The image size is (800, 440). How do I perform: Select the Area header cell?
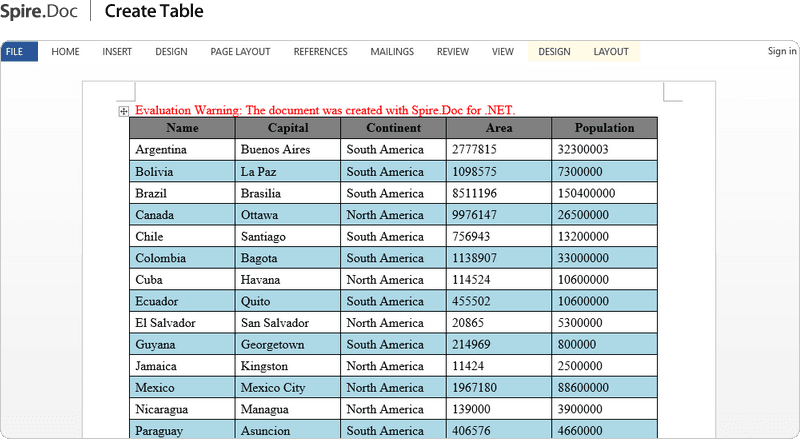(x=499, y=128)
